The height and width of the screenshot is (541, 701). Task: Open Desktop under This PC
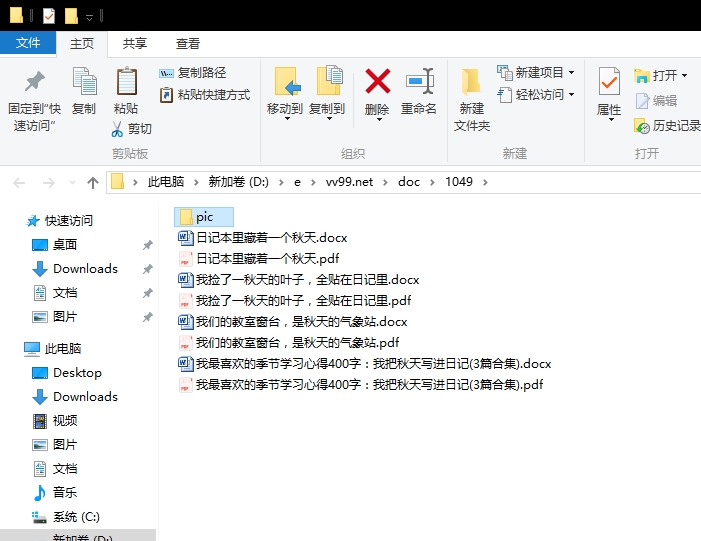coord(67,373)
